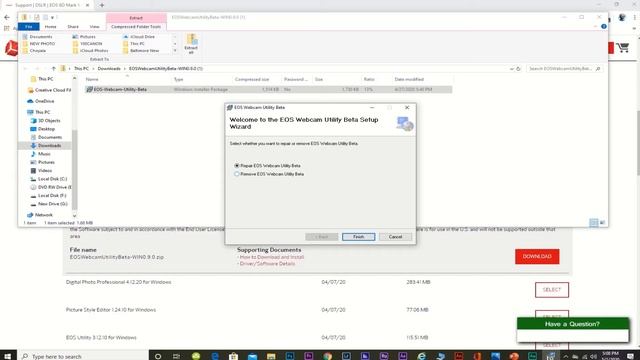Click Cortana circle icon on taskbar
Viewport: 640px width, 360px height.
point(158,356)
